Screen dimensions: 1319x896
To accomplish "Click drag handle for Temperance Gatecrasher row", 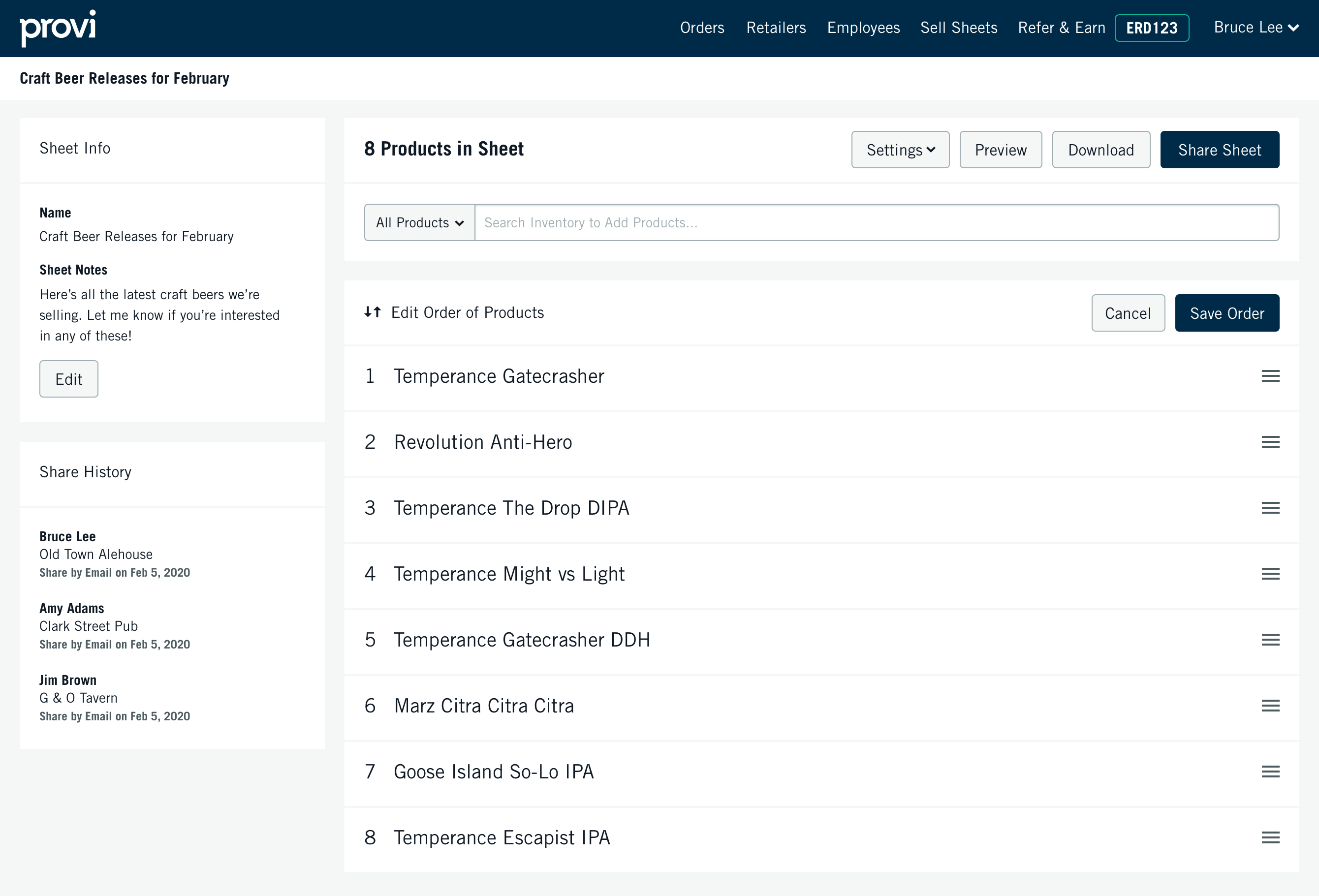I will pos(1270,376).
